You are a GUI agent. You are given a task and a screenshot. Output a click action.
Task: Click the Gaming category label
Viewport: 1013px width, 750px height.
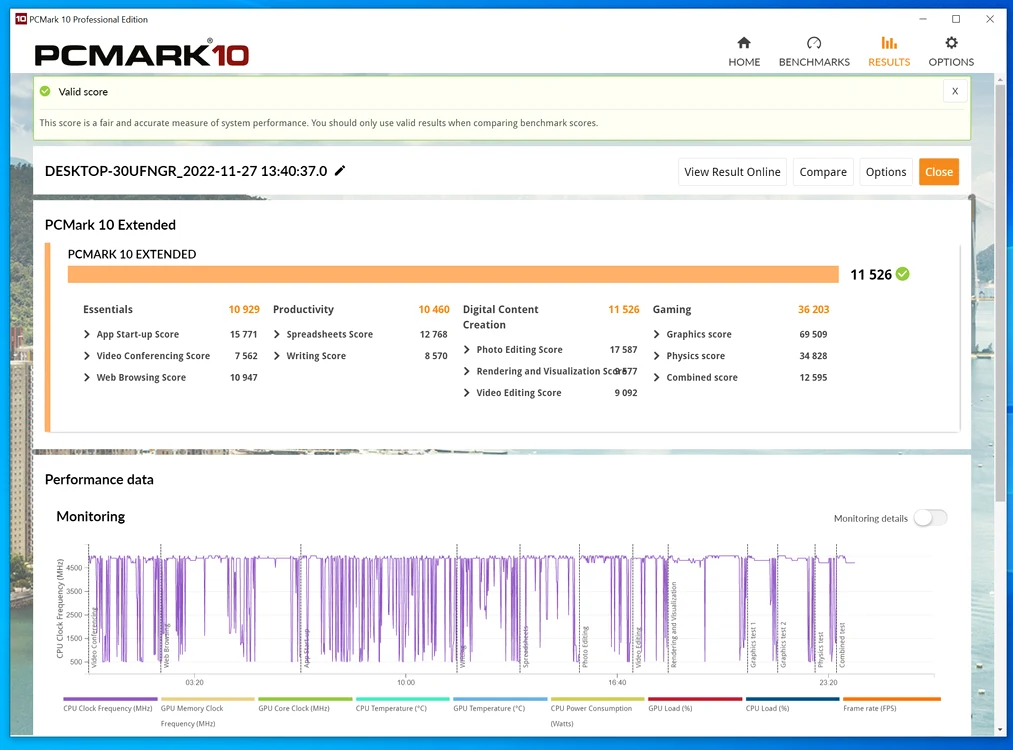(672, 309)
